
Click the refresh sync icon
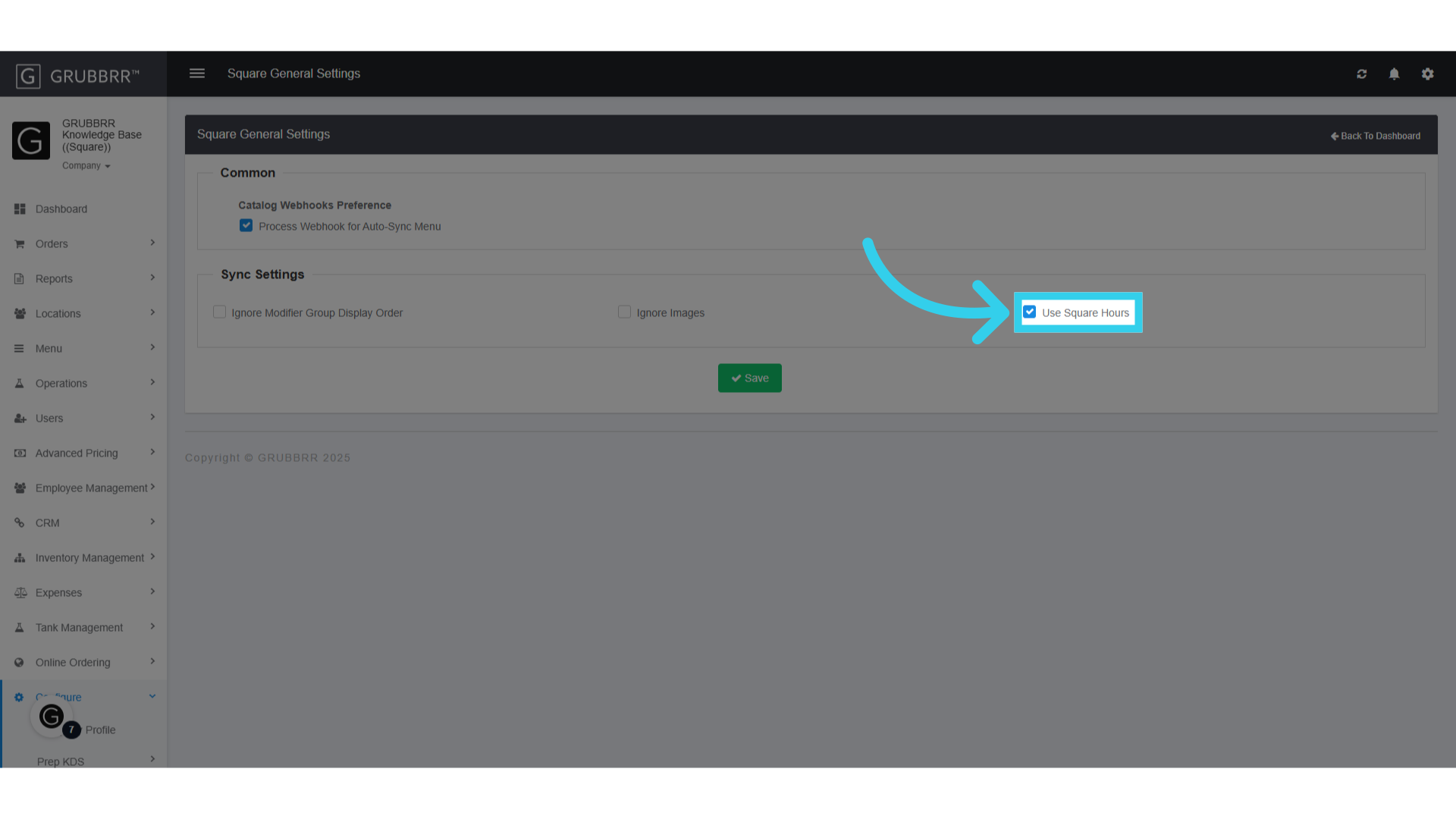[1362, 74]
